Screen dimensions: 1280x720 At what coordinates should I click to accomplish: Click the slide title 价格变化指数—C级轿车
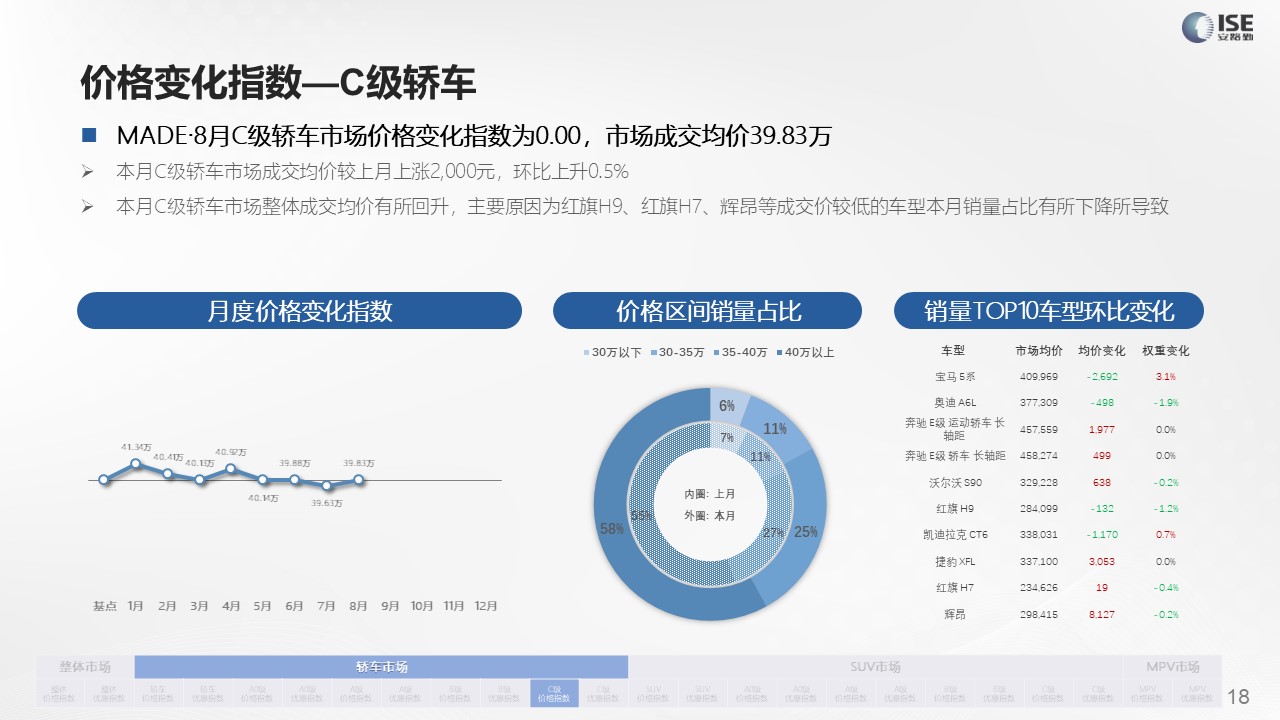click(x=277, y=84)
